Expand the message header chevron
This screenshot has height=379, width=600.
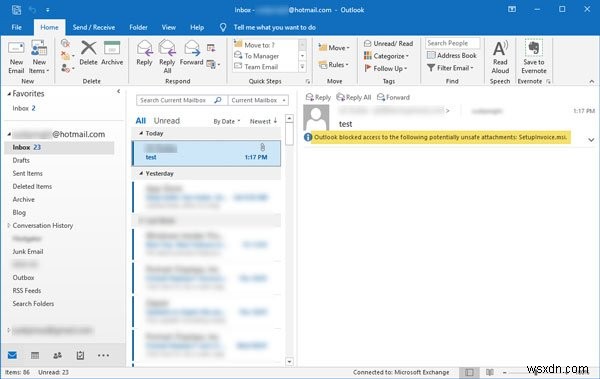pos(591,140)
